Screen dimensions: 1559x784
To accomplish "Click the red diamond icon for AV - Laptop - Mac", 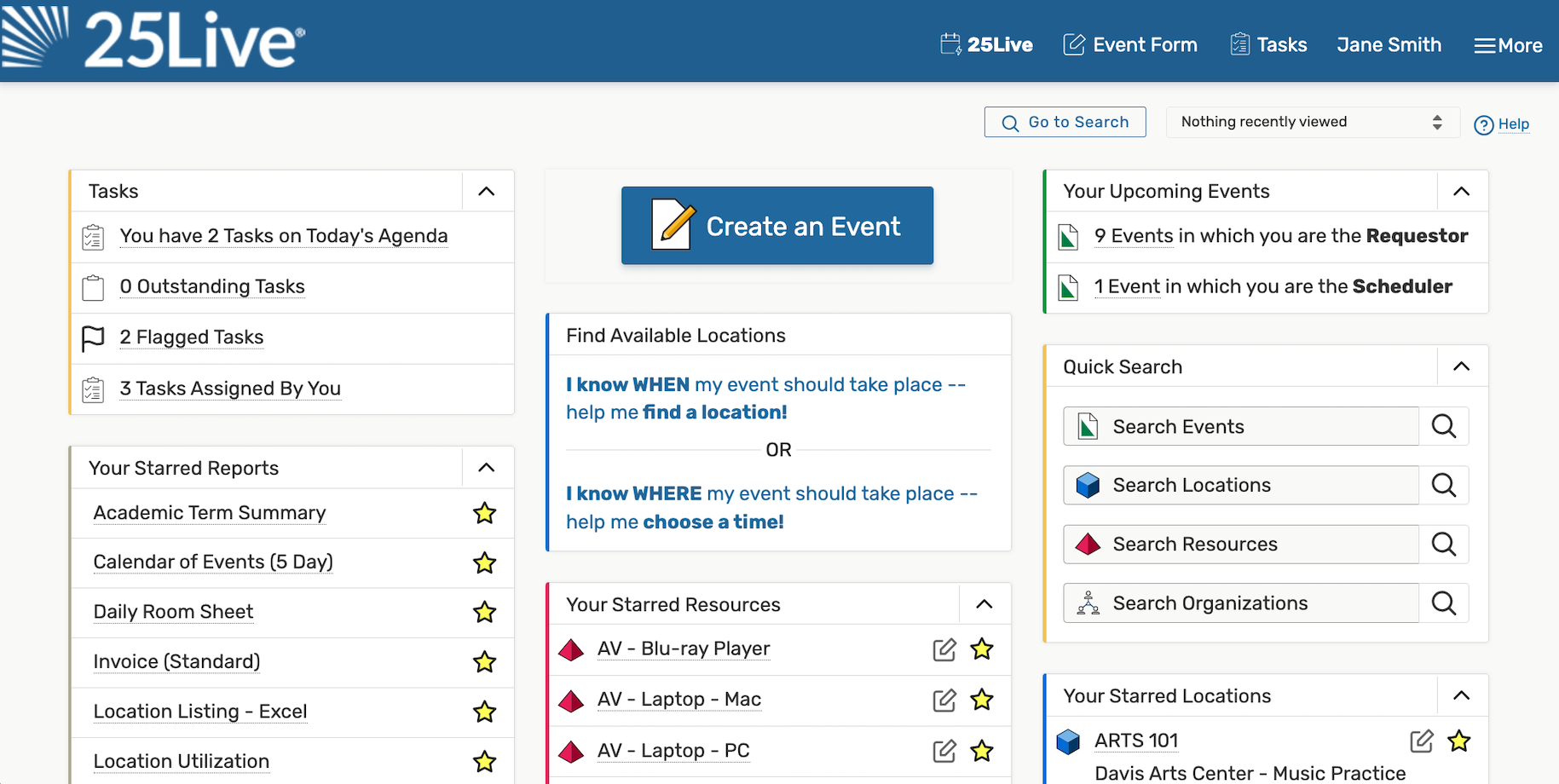I will (571, 700).
